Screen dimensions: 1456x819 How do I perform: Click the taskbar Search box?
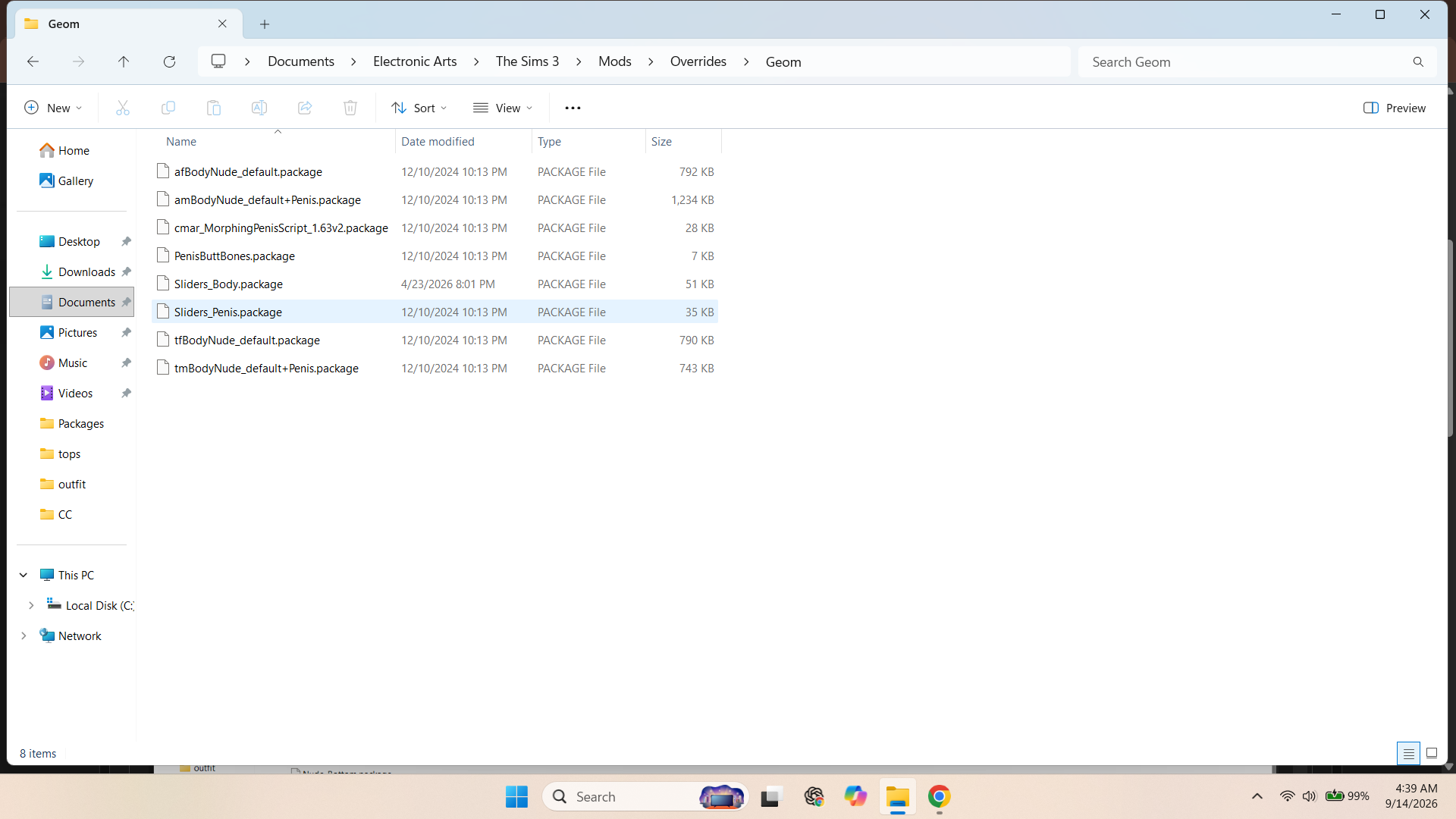pyautogui.click(x=646, y=796)
